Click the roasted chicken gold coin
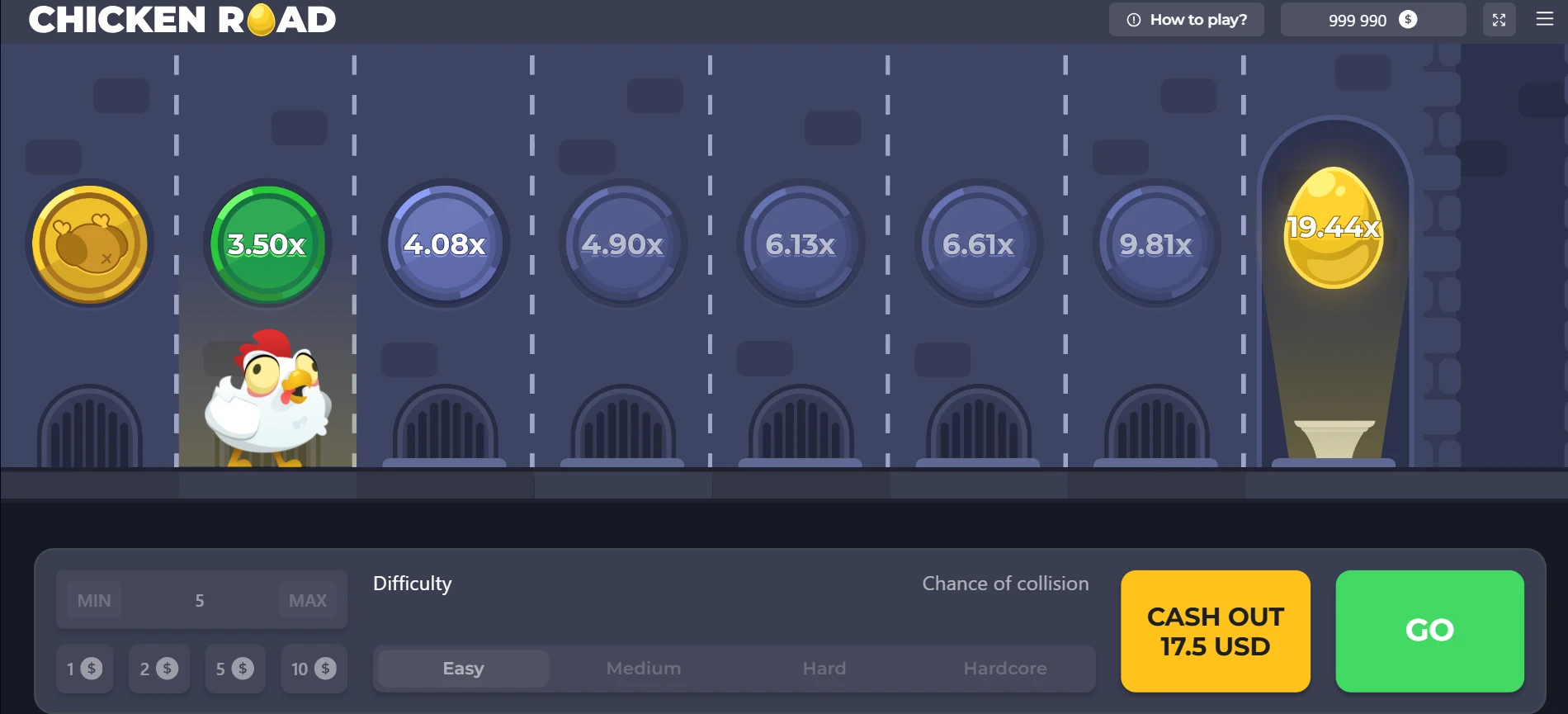 [90, 244]
